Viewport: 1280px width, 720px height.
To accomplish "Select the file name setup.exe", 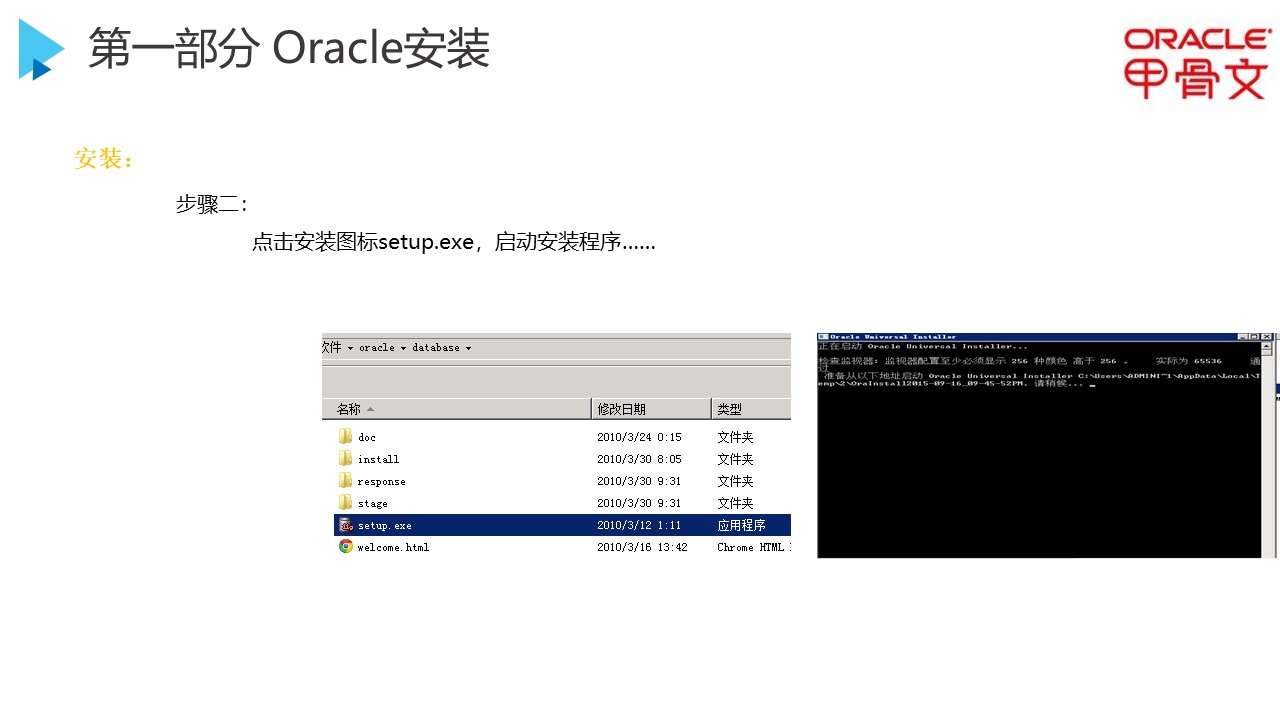I will tap(385, 525).
